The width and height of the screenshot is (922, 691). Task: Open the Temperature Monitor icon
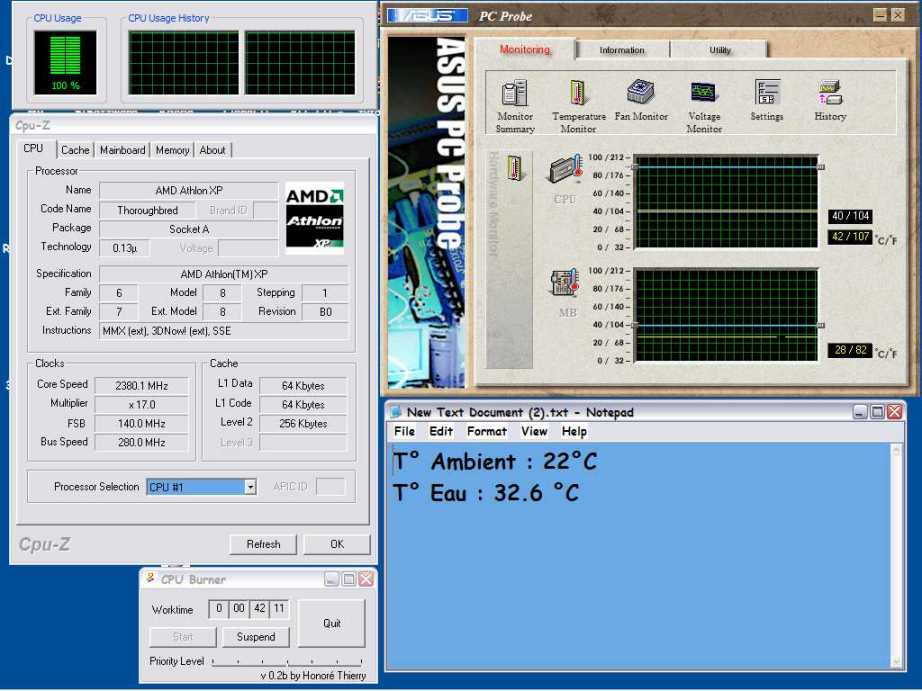(x=579, y=106)
